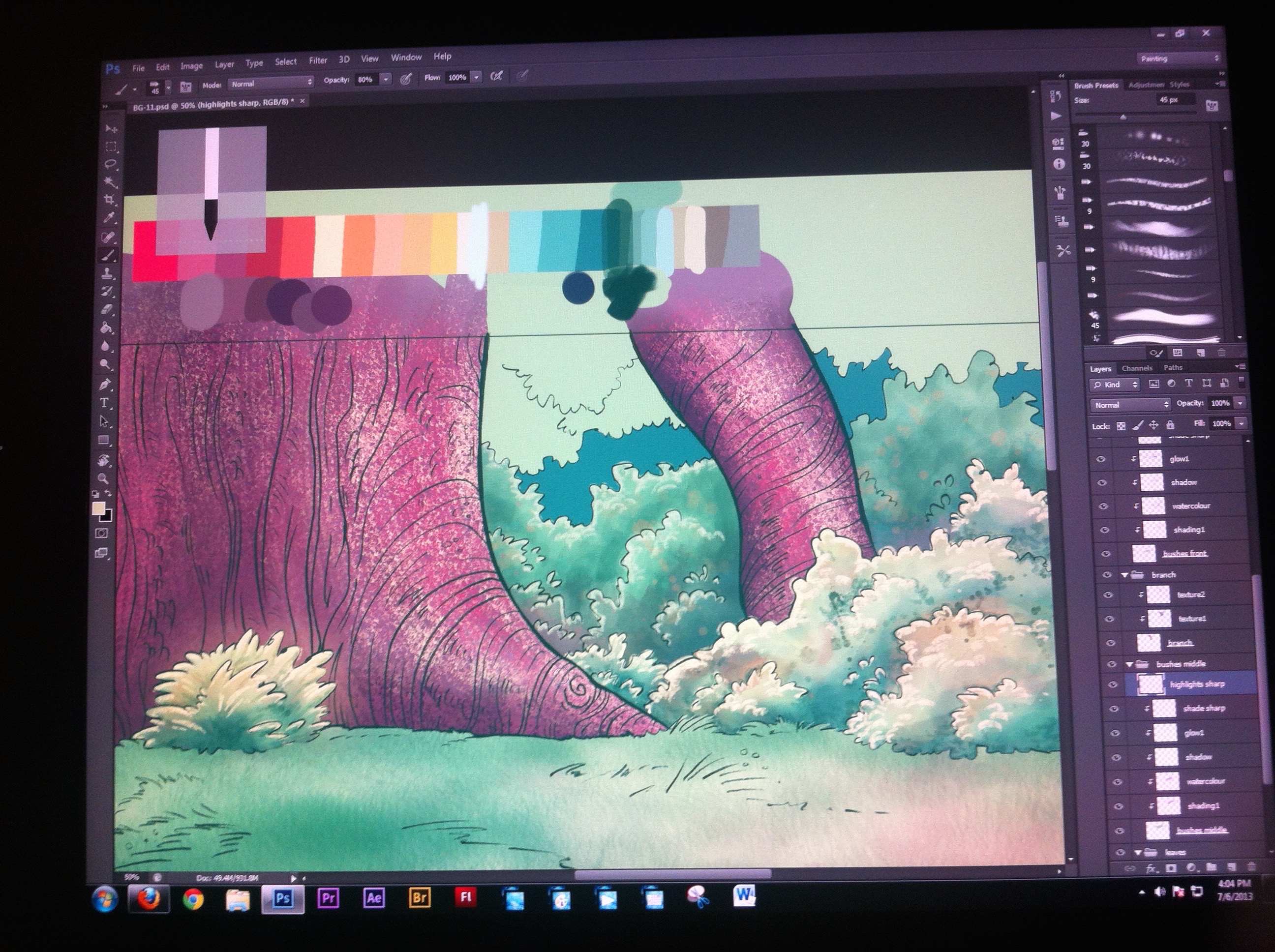Open the Brush panel toggle in options bar
The width and height of the screenshot is (1275, 952).
point(185,87)
